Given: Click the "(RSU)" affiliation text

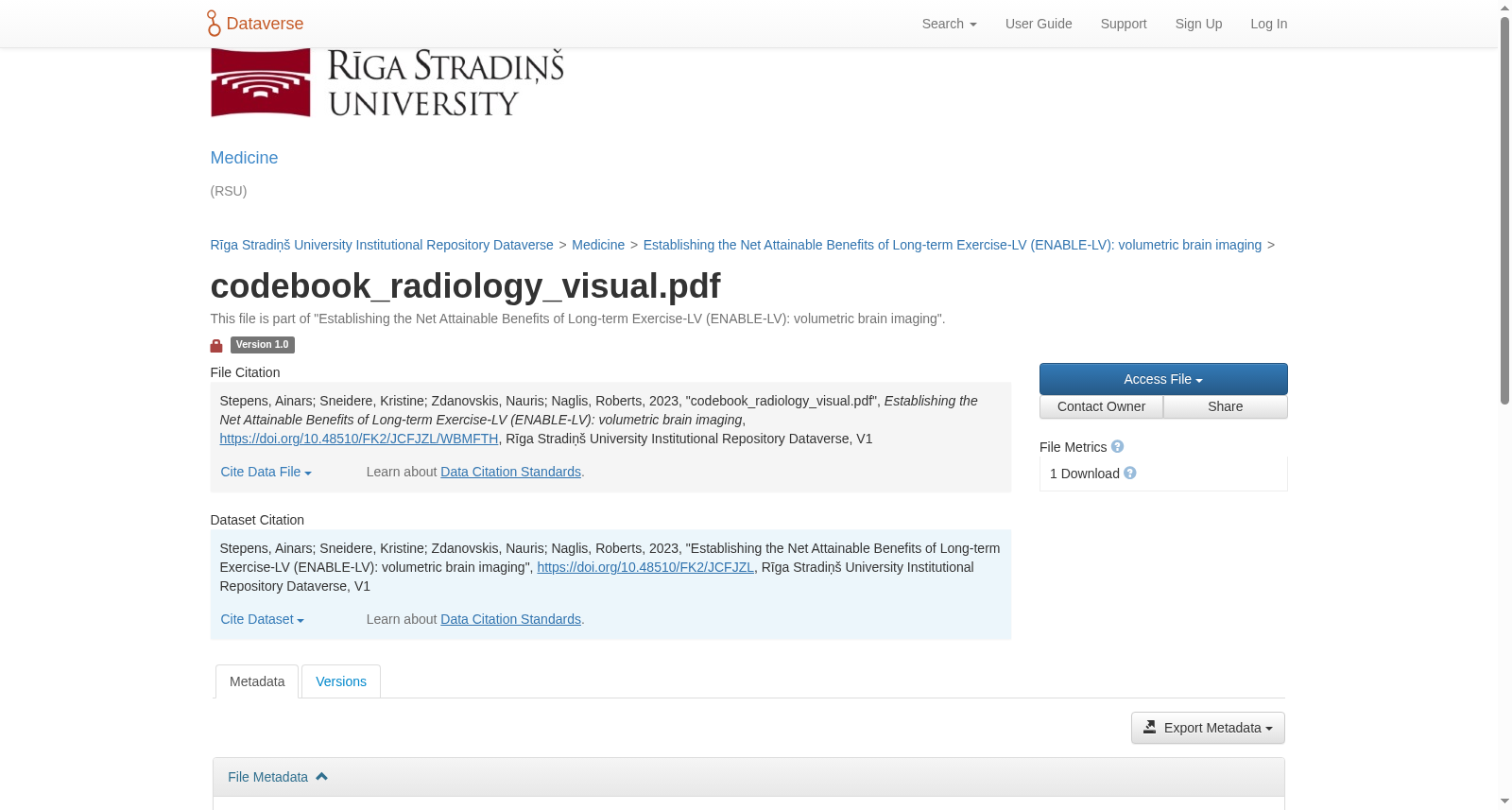Looking at the screenshot, I should pos(229,191).
